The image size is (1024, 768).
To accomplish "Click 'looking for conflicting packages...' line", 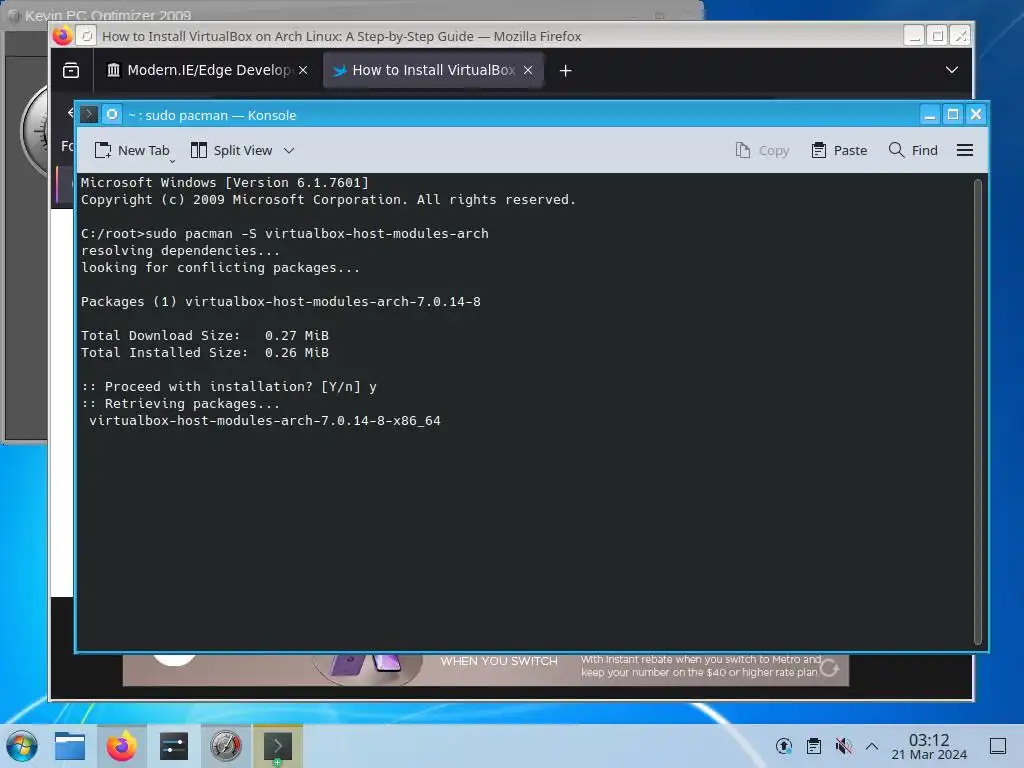I will 220,268.
